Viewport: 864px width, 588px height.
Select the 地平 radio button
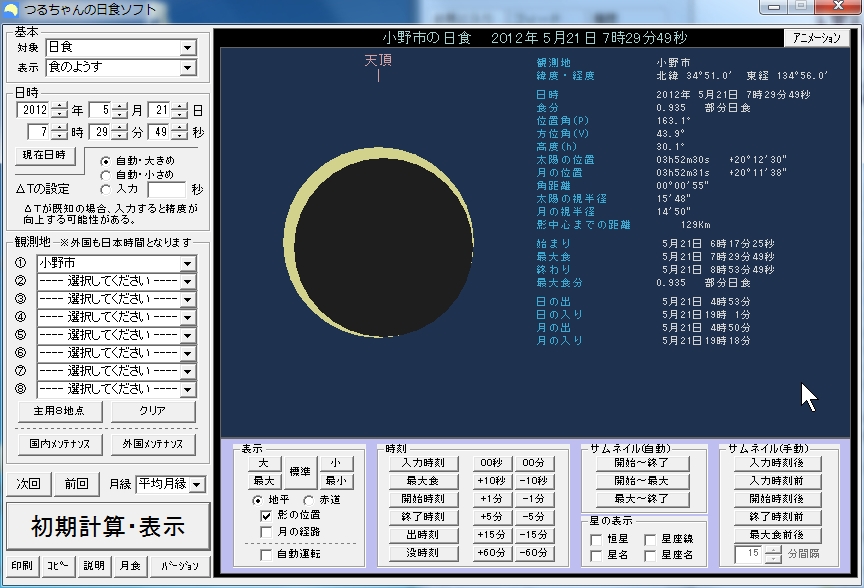pos(257,500)
